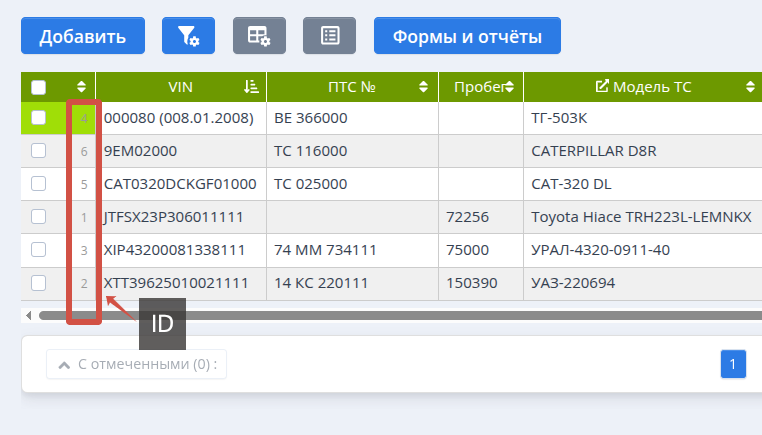Click the VIN column sort icon

coord(251,87)
